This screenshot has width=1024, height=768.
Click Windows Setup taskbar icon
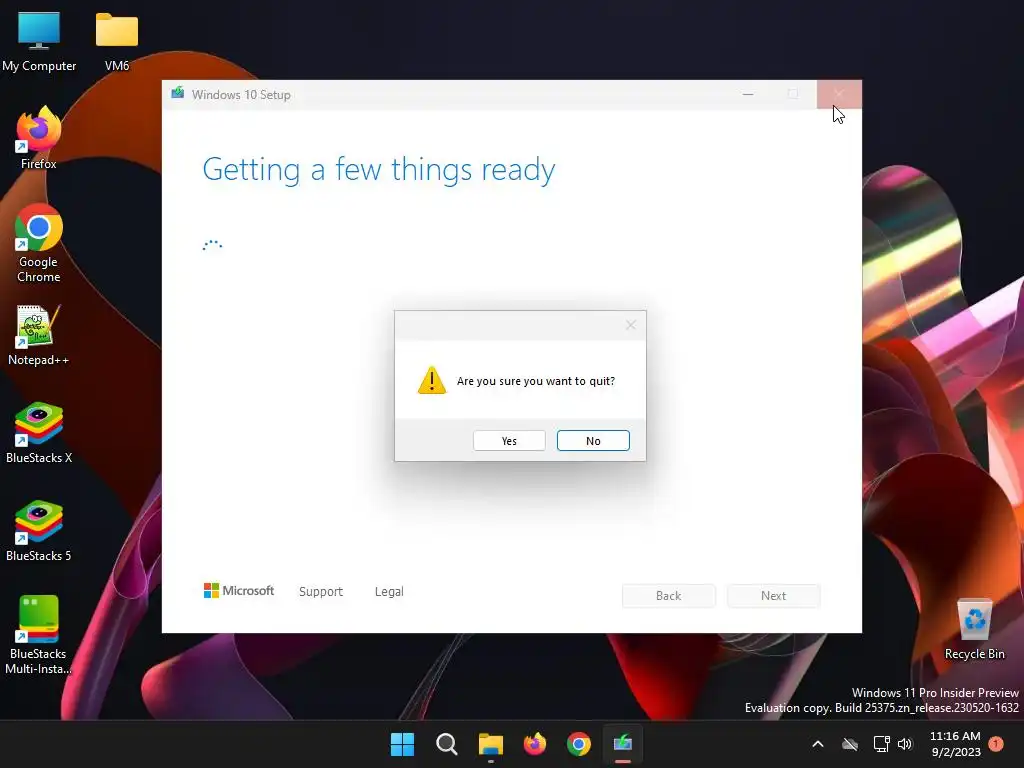623,744
